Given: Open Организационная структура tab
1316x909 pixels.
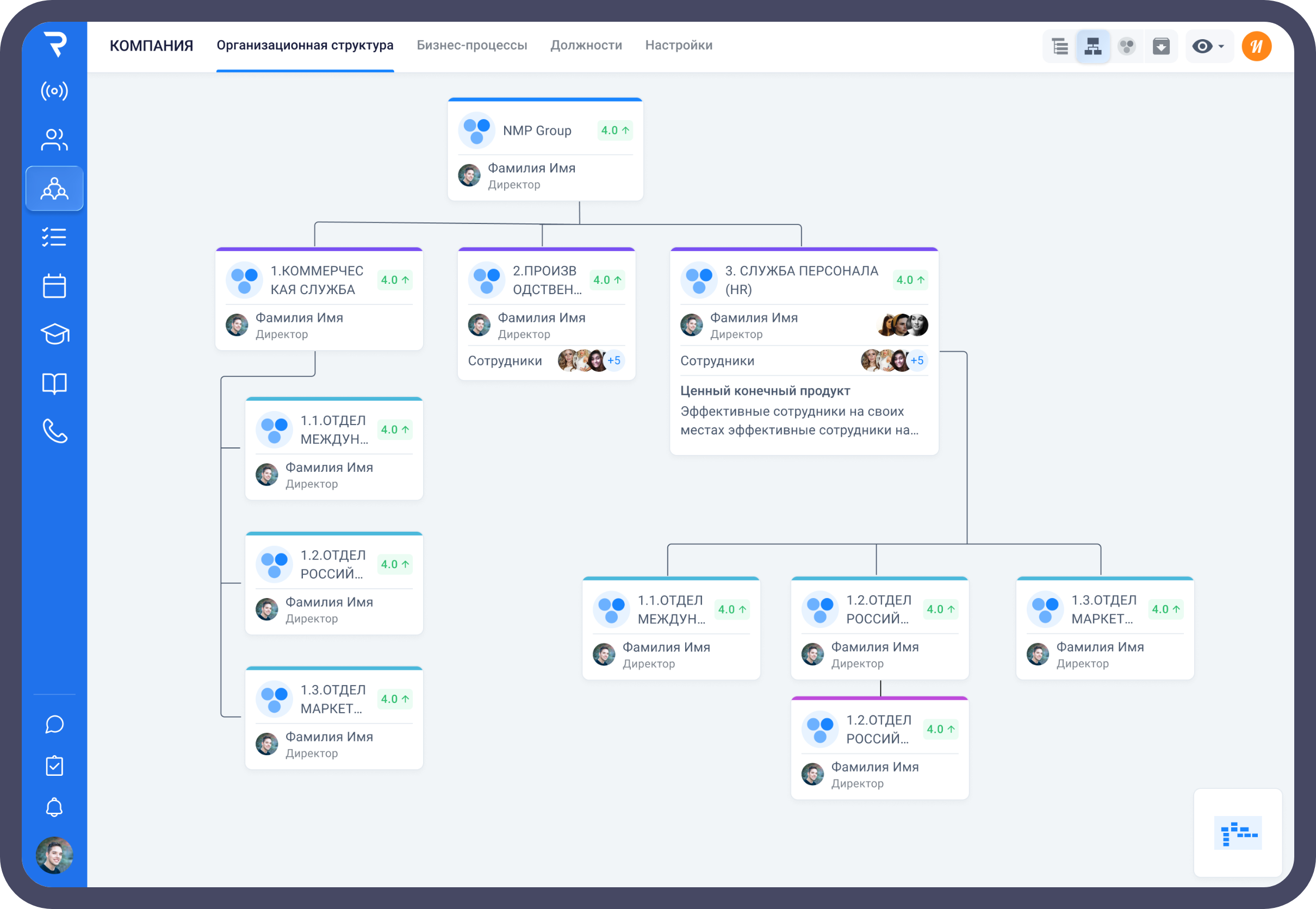Looking at the screenshot, I should point(305,46).
